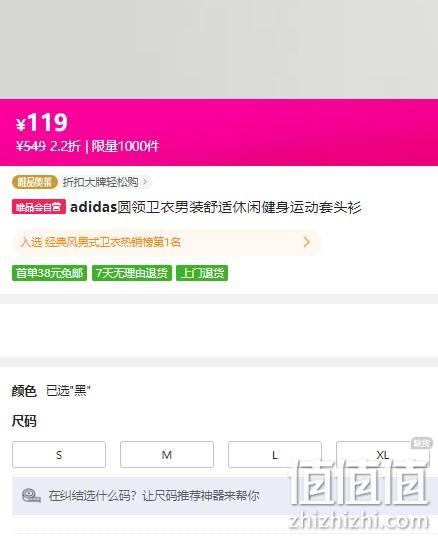The height and width of the screenshot is (538, 438).
Task: Click the ¥549 2.2折 discount text
Action: pyautogui.click(x=48, y=146)
